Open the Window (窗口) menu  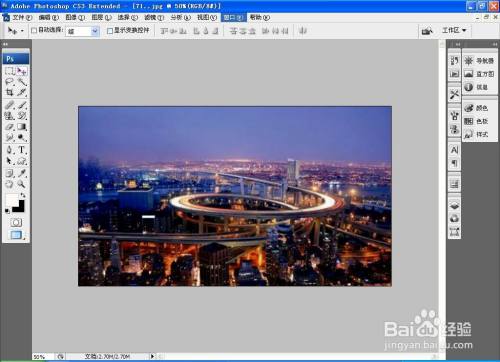coord(233,17)
